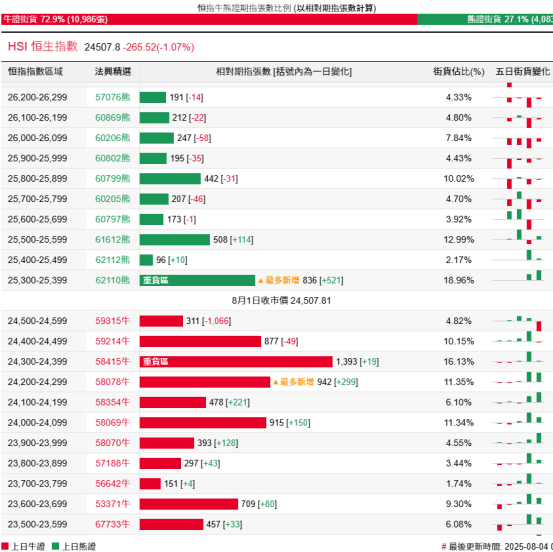Open bear warrant link 60802熊

(113, 158)
